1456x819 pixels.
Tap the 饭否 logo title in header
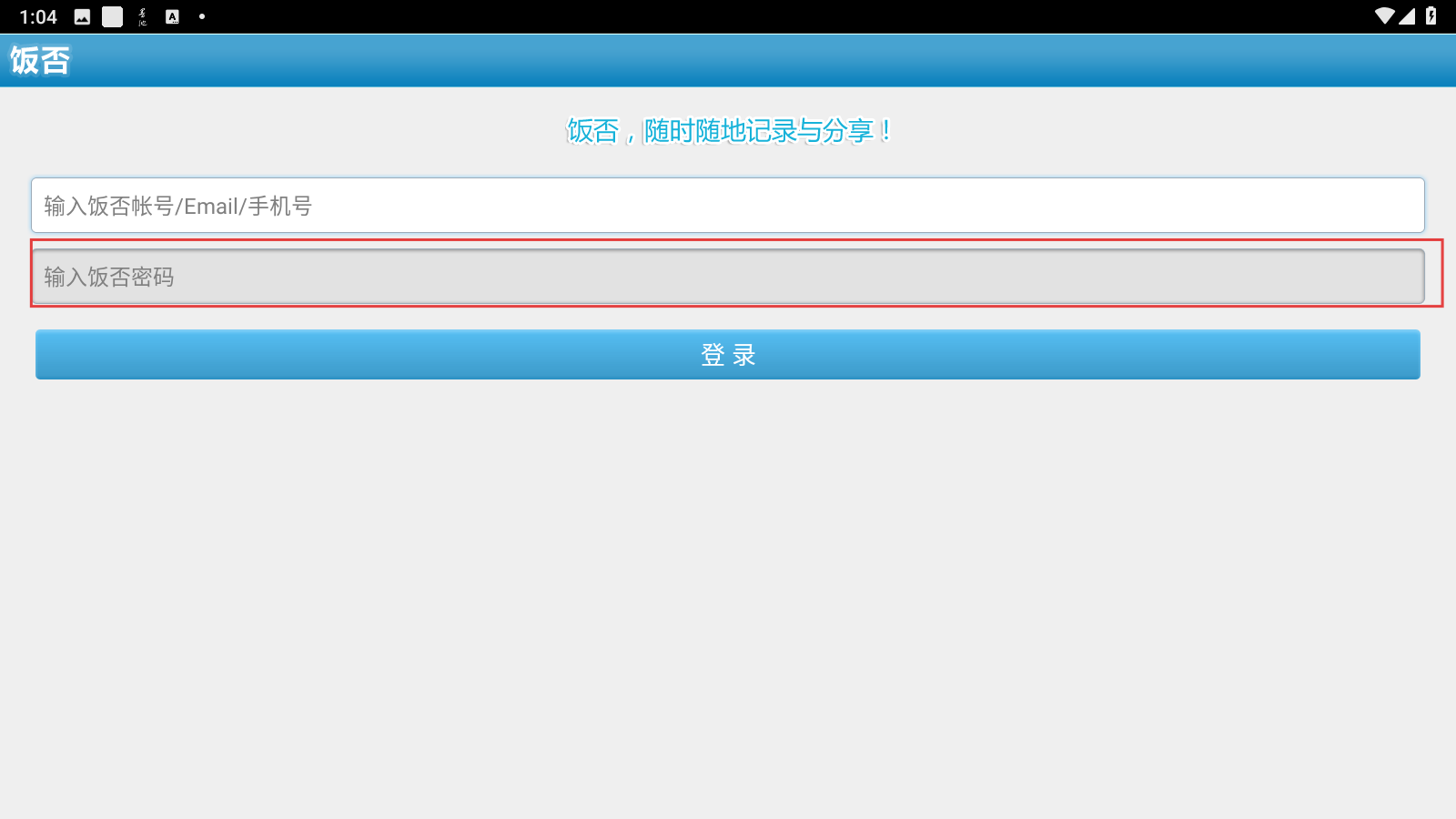(x=40, y=60)
